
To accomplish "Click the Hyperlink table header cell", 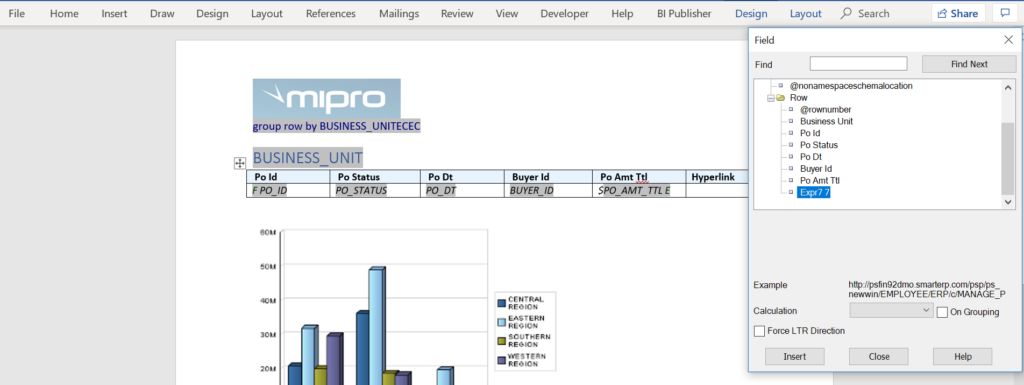I will pos(716,177).
